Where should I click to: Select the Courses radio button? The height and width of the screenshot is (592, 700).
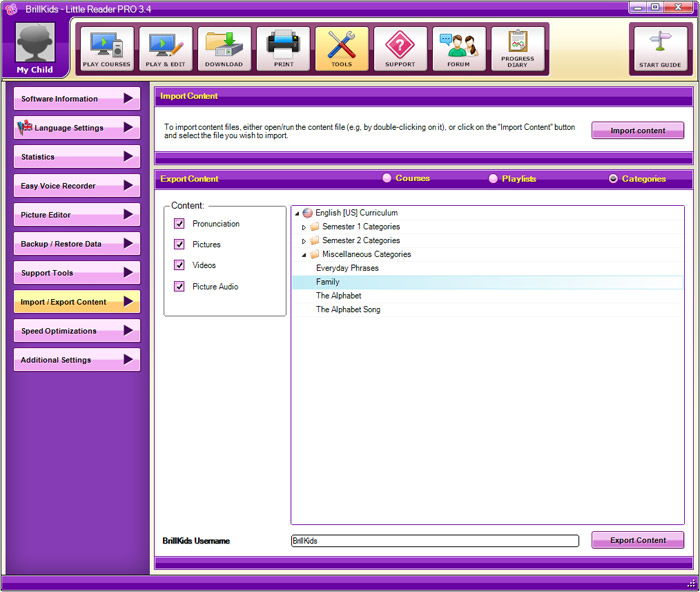[x=387, y=178]
